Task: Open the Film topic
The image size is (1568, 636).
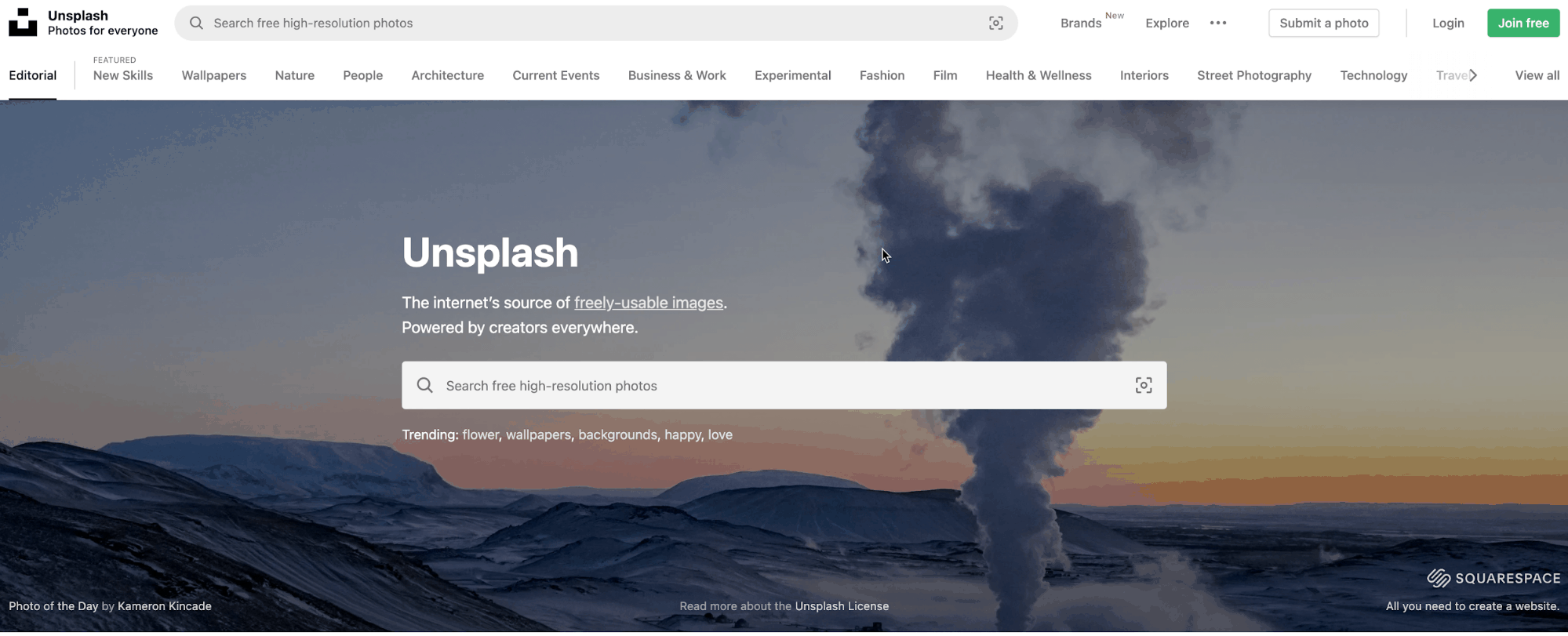Action: [x=945, y=75]
